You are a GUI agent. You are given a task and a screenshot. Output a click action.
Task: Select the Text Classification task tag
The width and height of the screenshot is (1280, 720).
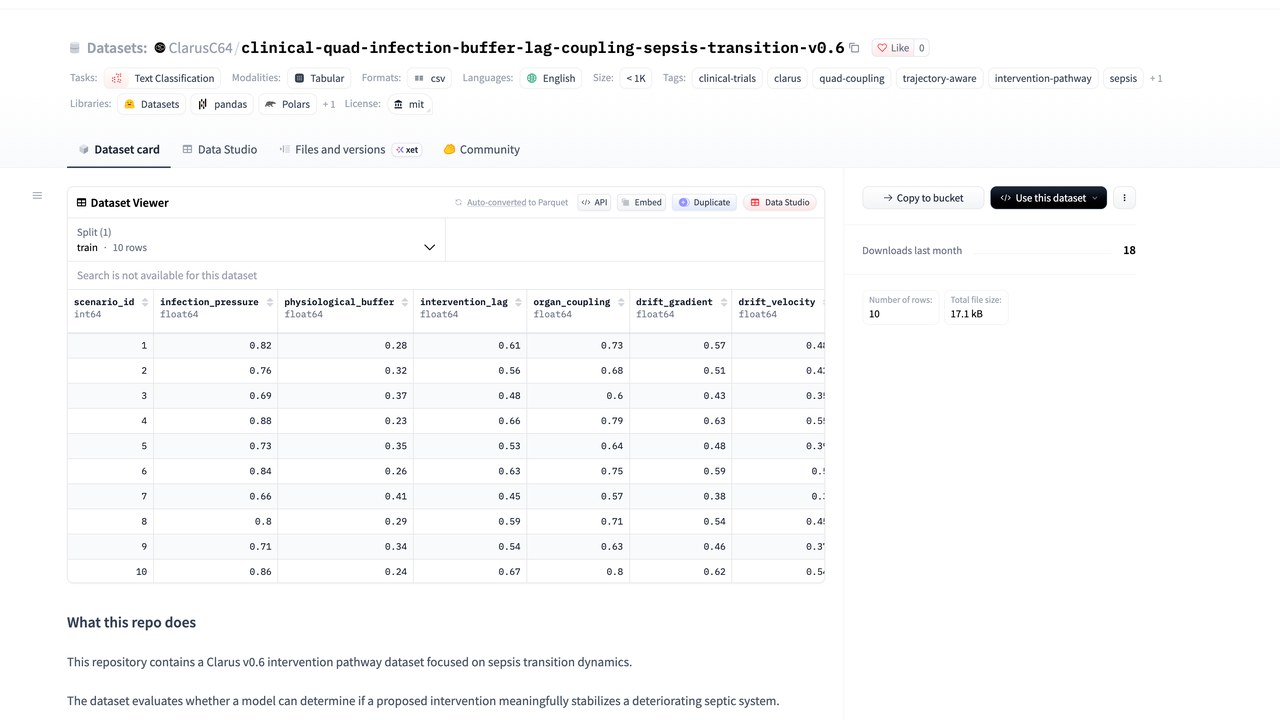pos(162,78)
